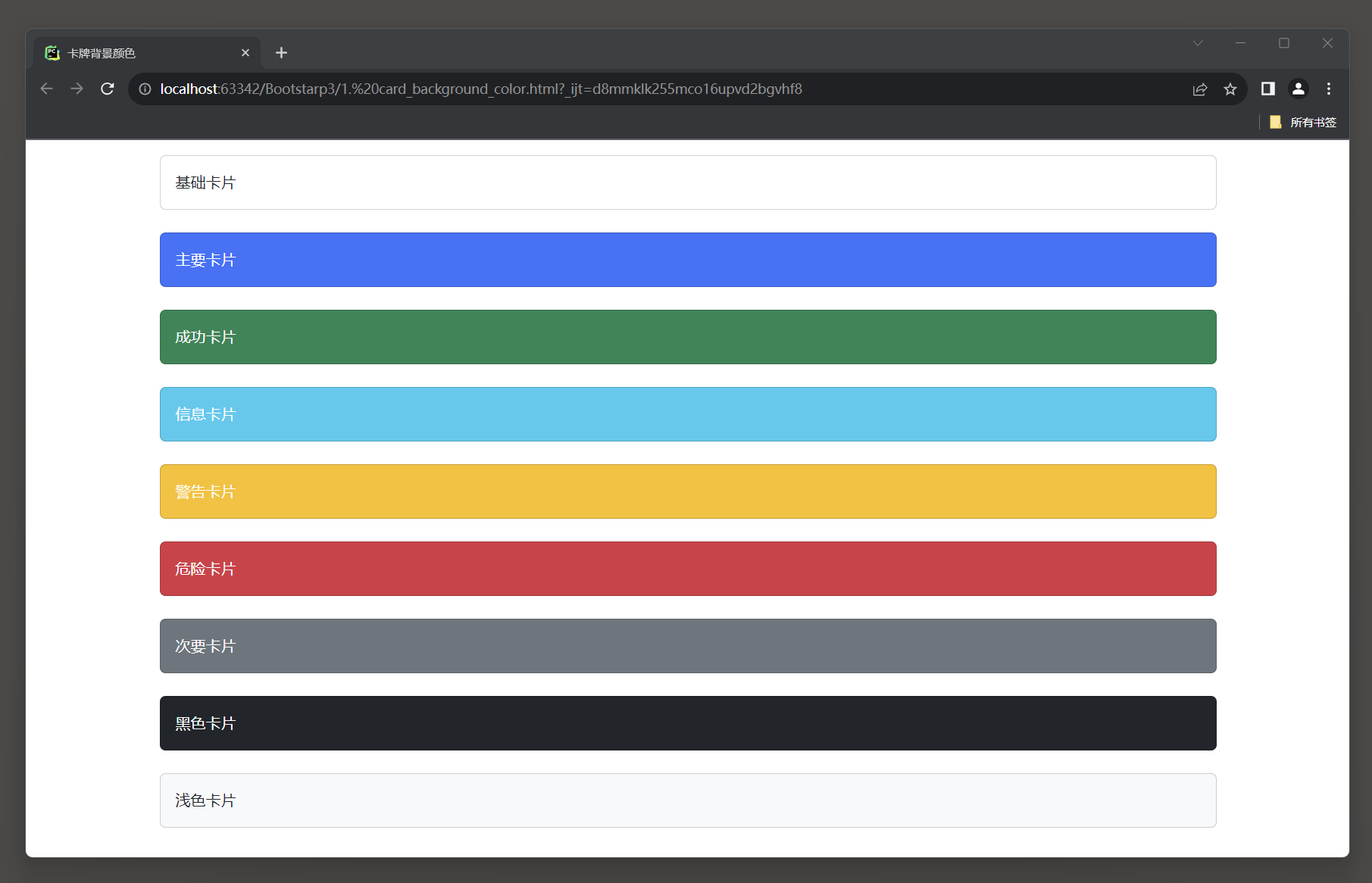Close the 卡牌背景颜色 tab
This screenshot has height=883, width=1372.
tap(245, 53)
